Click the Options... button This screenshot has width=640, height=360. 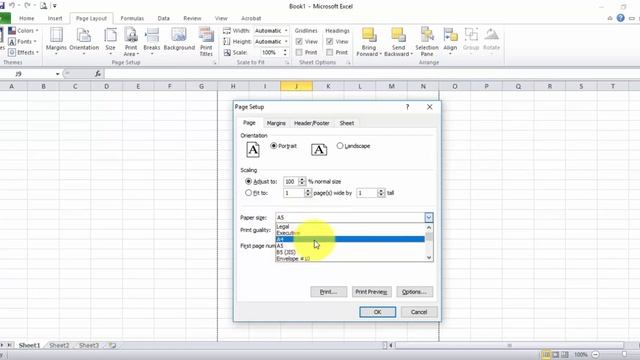[415, 292]
